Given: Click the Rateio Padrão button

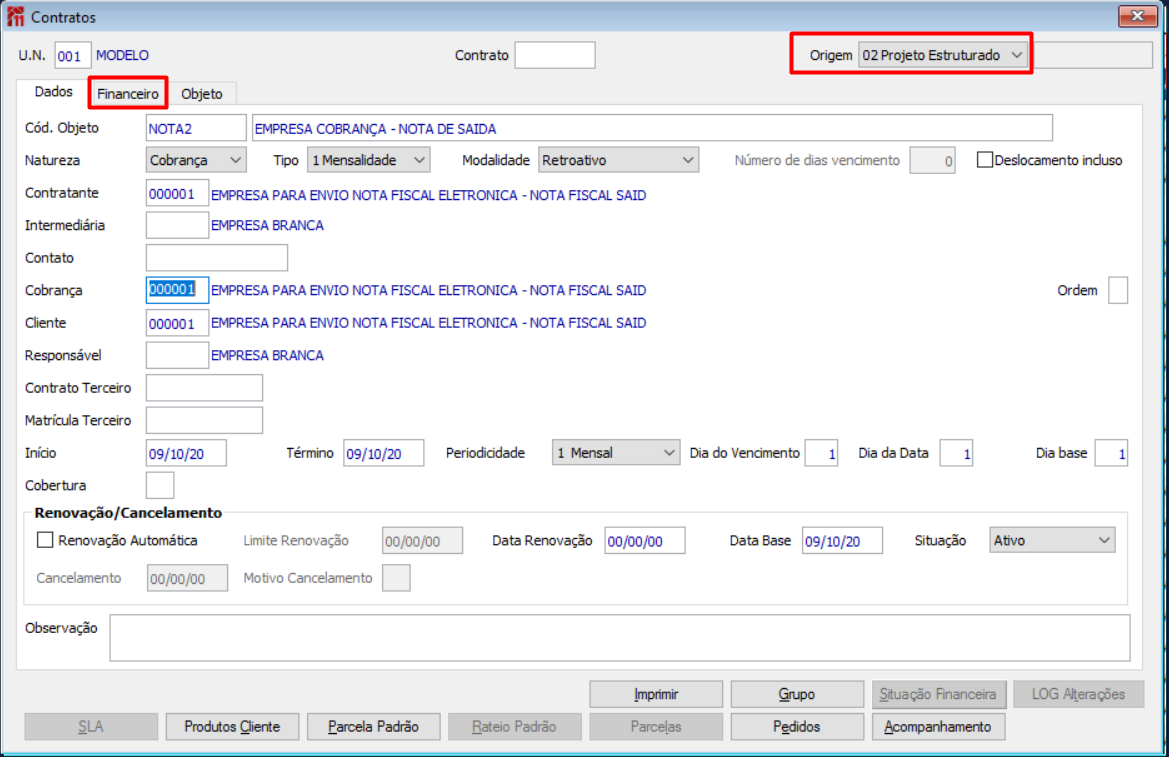Looking at the screenshot, I should pyautogui.click(x=514, y=726).
